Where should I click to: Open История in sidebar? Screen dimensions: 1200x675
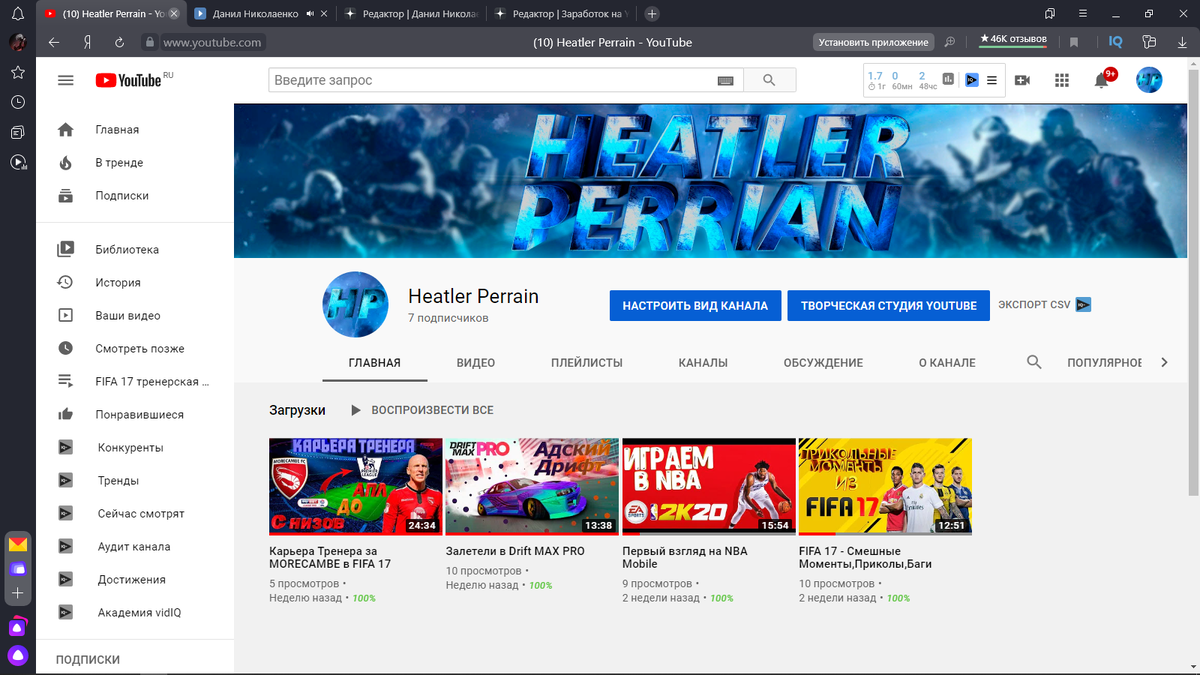[135, 283]
